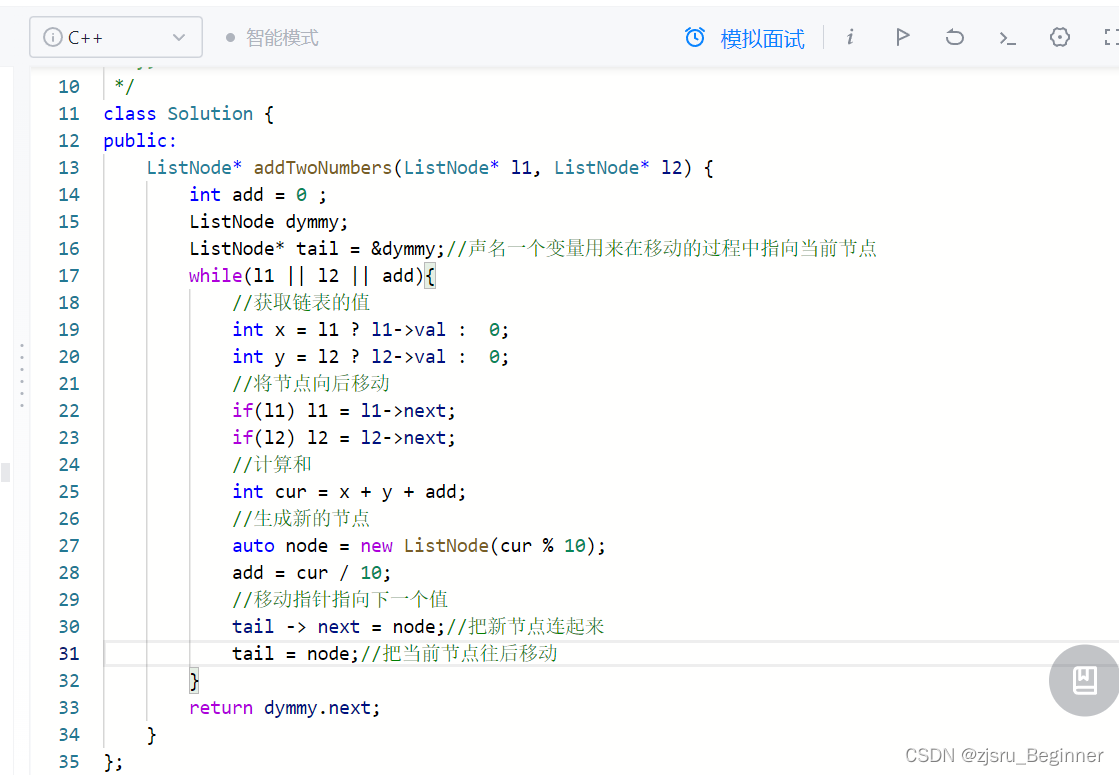Open editor settings gear icon
The width and height of the screenshot is (1119, 775).
(x=1060, y=37)
